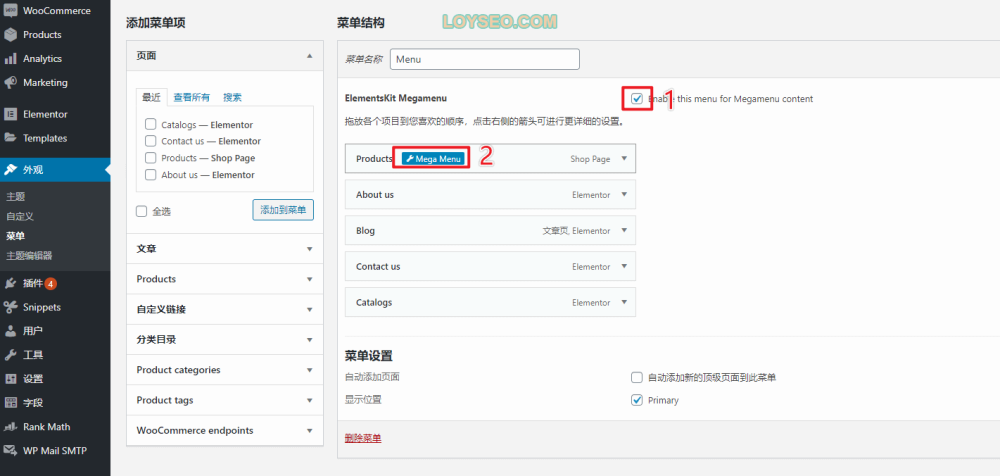
Task: Click the 菜单名称 input field
Action: 485,59
